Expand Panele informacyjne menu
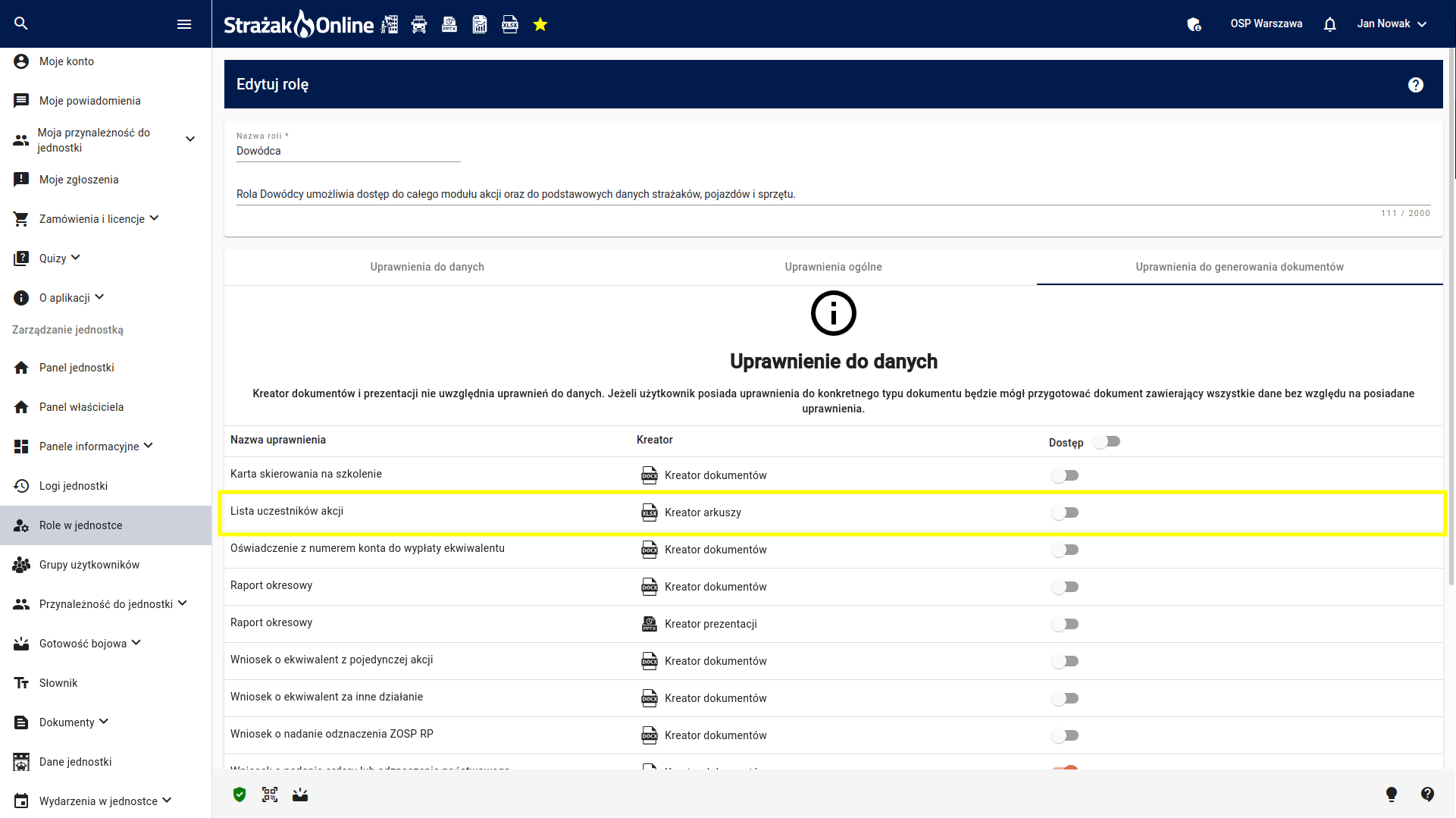 tap(149, 446)
